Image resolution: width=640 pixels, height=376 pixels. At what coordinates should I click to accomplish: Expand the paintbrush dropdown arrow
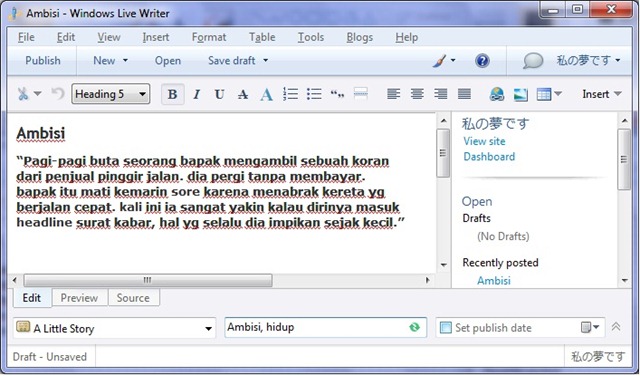(453, 60)
